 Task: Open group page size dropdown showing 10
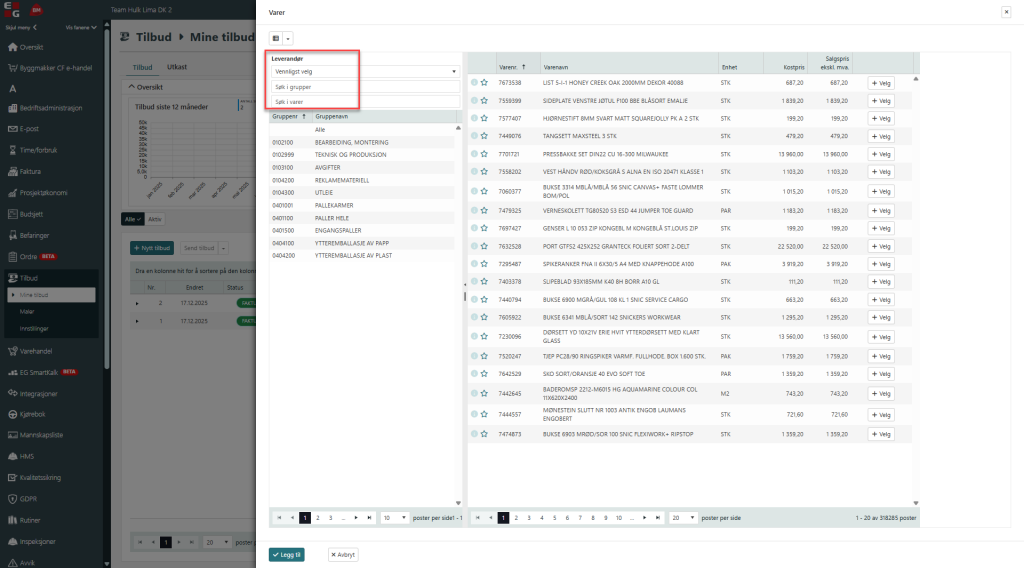click(x=395, y=518)
